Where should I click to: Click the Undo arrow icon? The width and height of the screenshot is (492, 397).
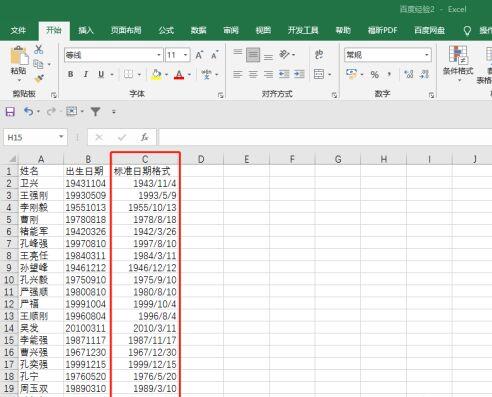coord(28,111)
